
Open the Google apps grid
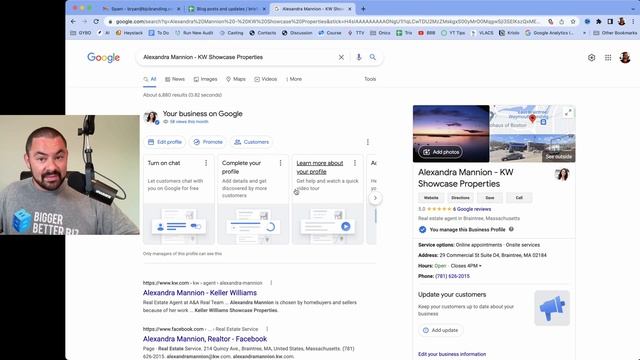tap(608, 58)
